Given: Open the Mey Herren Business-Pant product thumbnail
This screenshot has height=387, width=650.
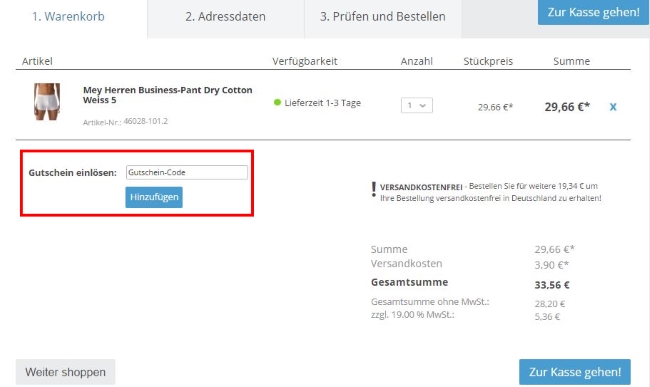Looking at the screenshot, I should (x=47, y=102).
